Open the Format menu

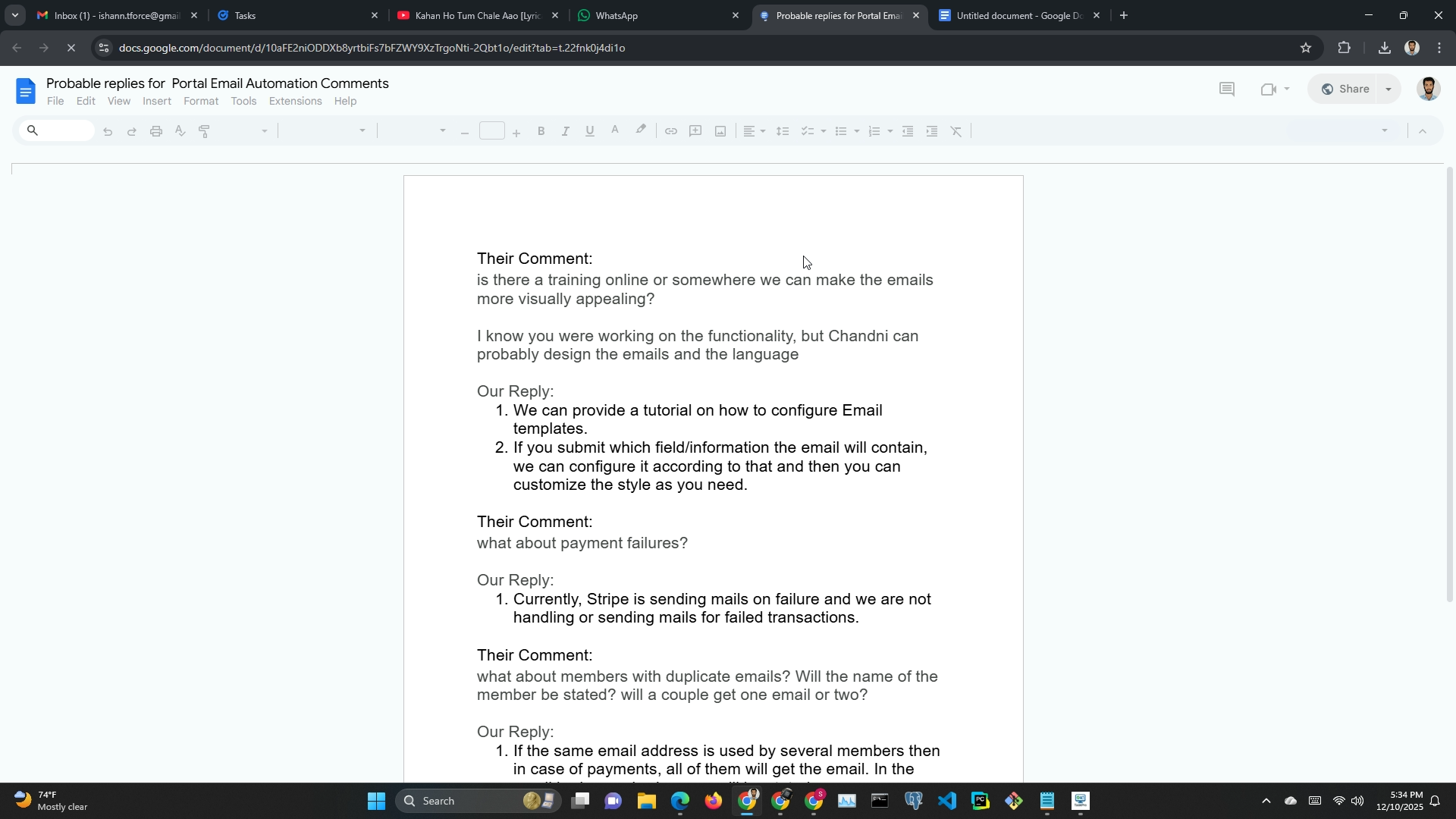coord(200,102)
